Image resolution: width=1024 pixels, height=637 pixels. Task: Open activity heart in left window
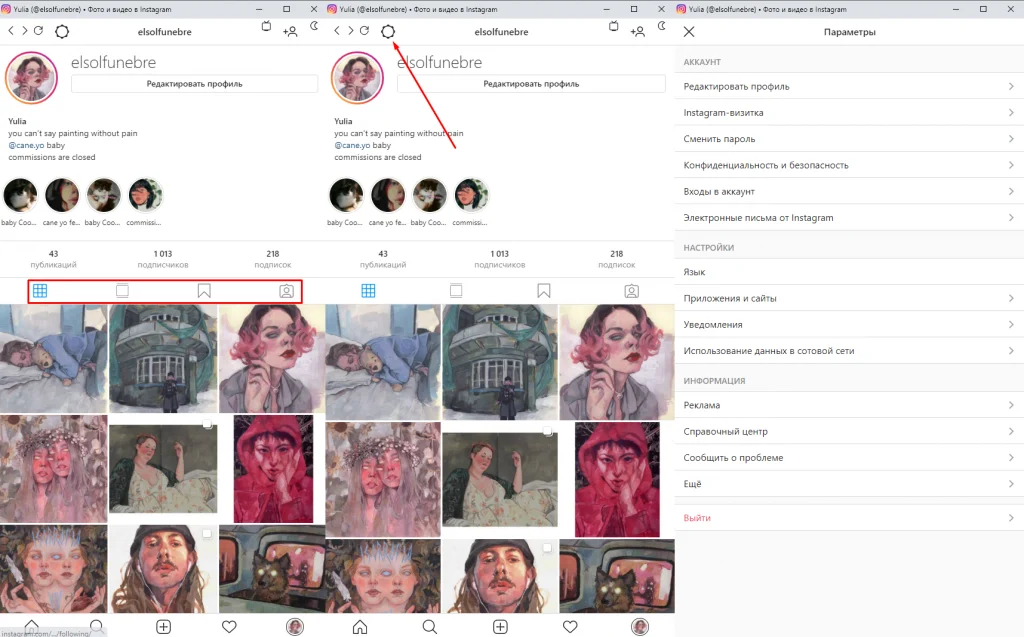229,627
